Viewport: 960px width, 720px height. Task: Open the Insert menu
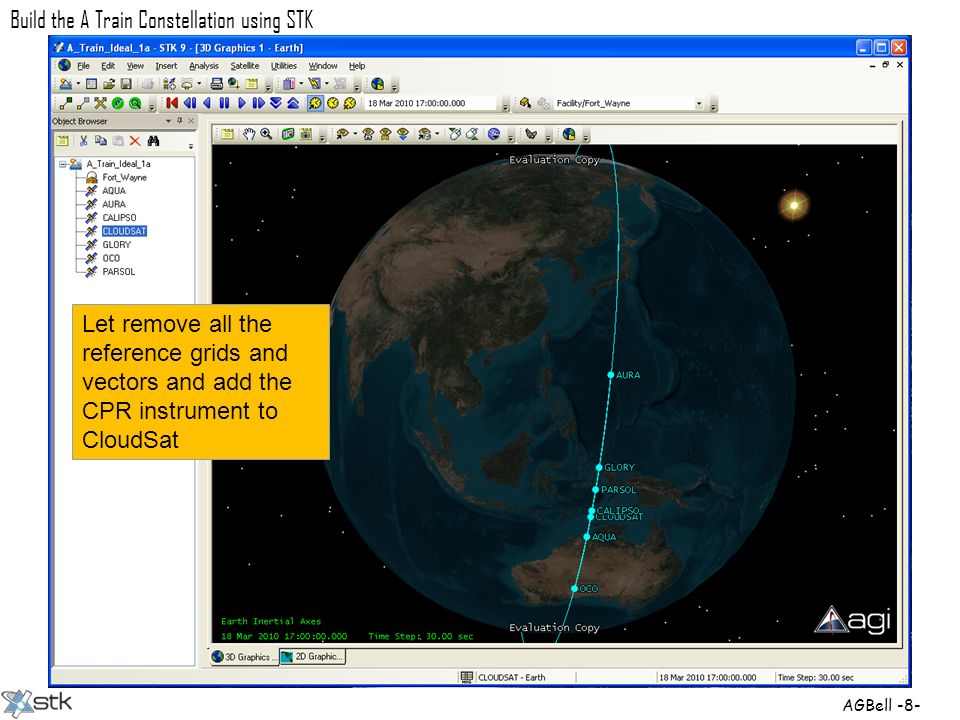[166, 66]
